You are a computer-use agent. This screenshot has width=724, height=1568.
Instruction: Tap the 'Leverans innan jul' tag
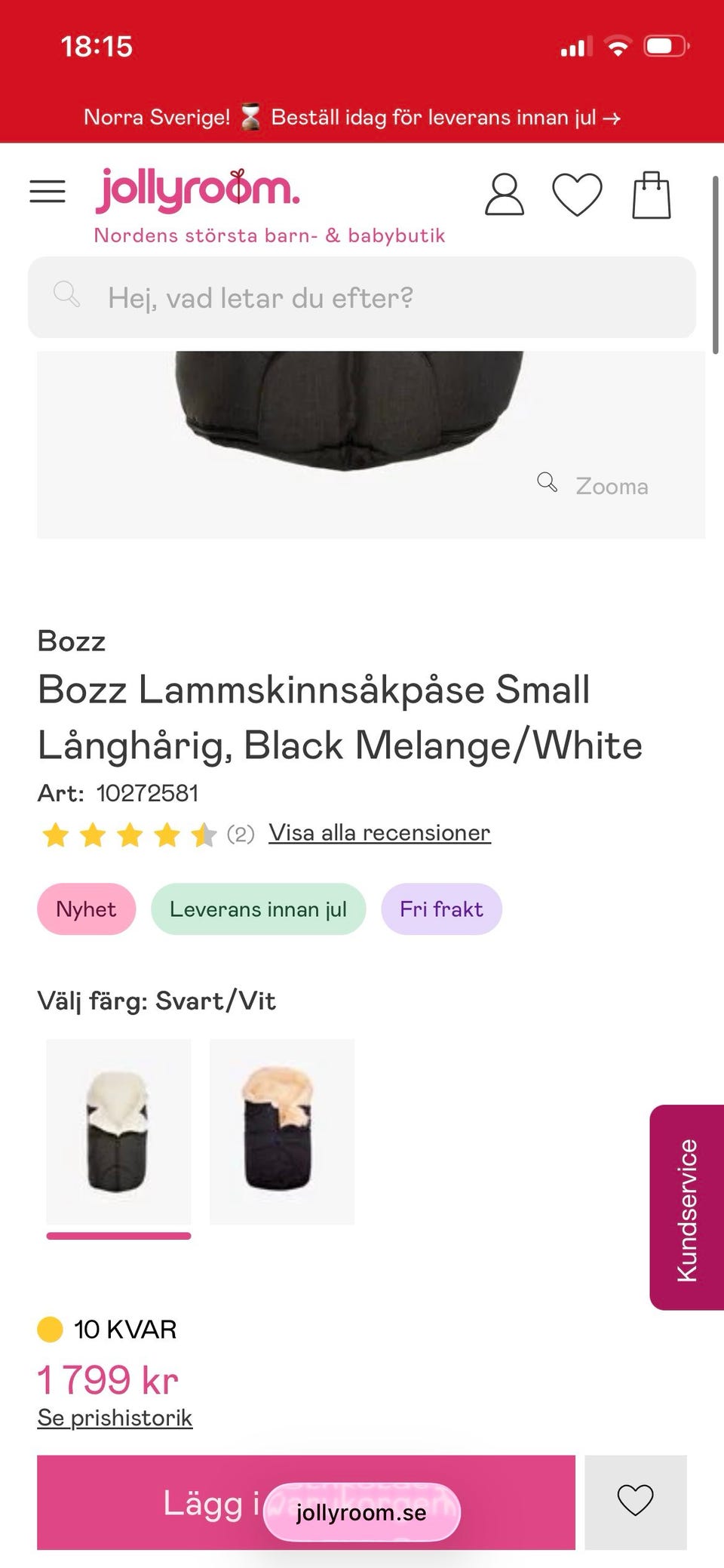(x=258, y=909)
